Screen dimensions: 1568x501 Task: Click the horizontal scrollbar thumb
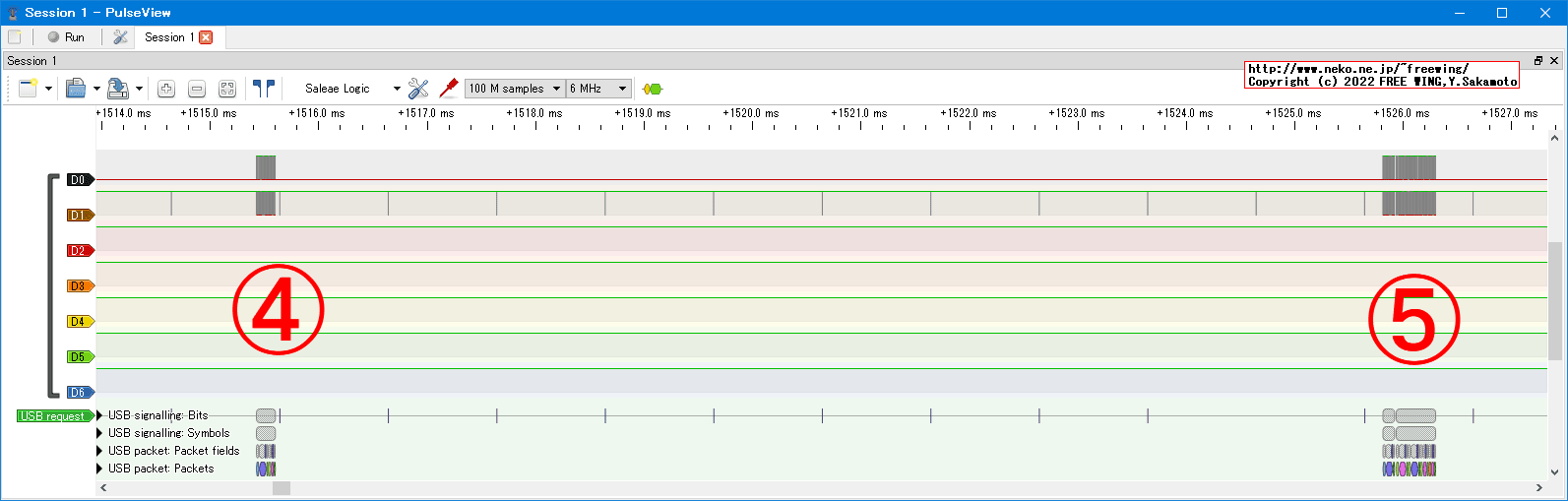coord(282,488)
